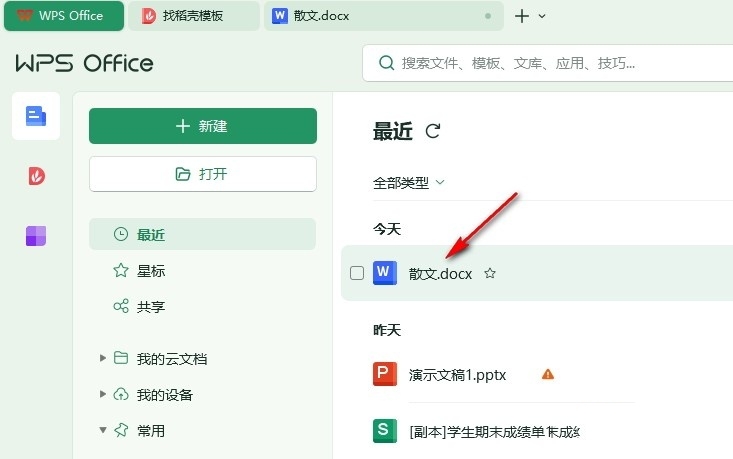This screenshot has width=733, height=459.
Task: Switch to the WPS Office home tab
Action: 64,16
